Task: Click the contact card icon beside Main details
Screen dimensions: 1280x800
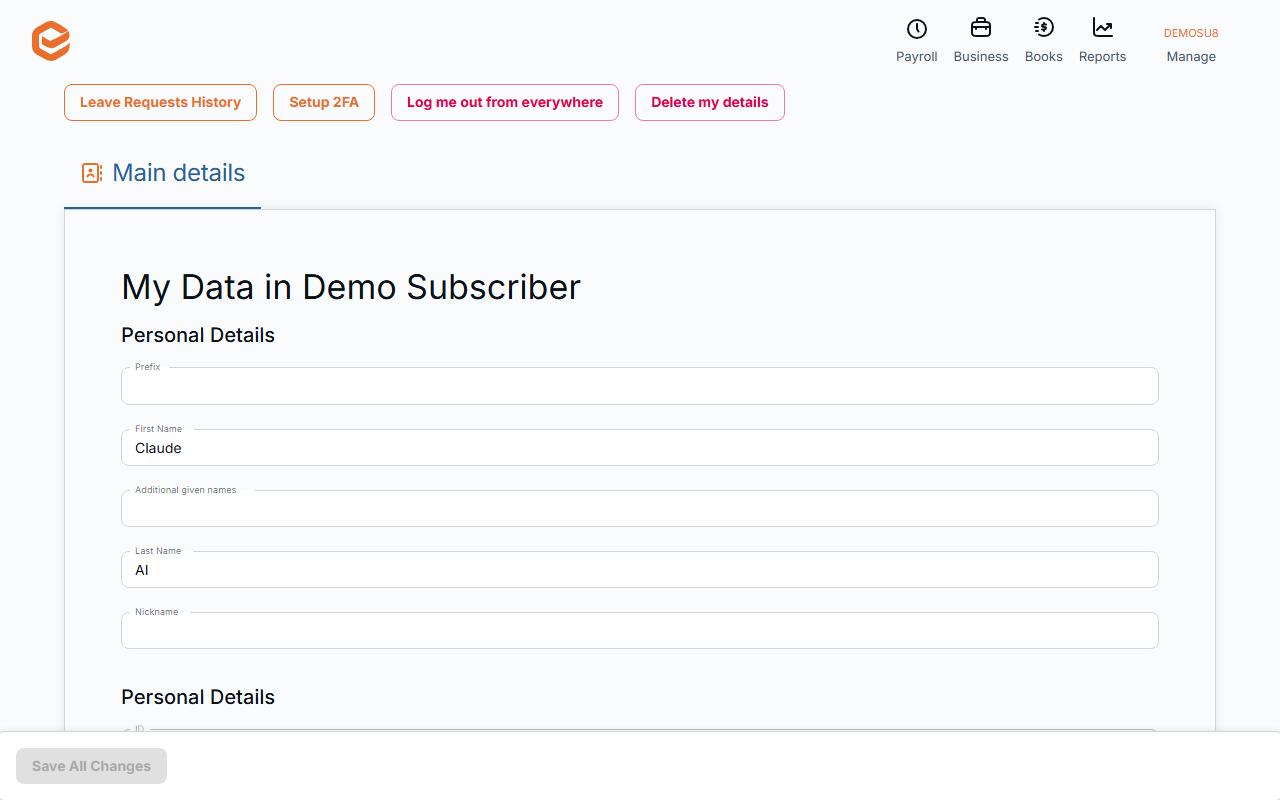Action: (x=92, y=173)
